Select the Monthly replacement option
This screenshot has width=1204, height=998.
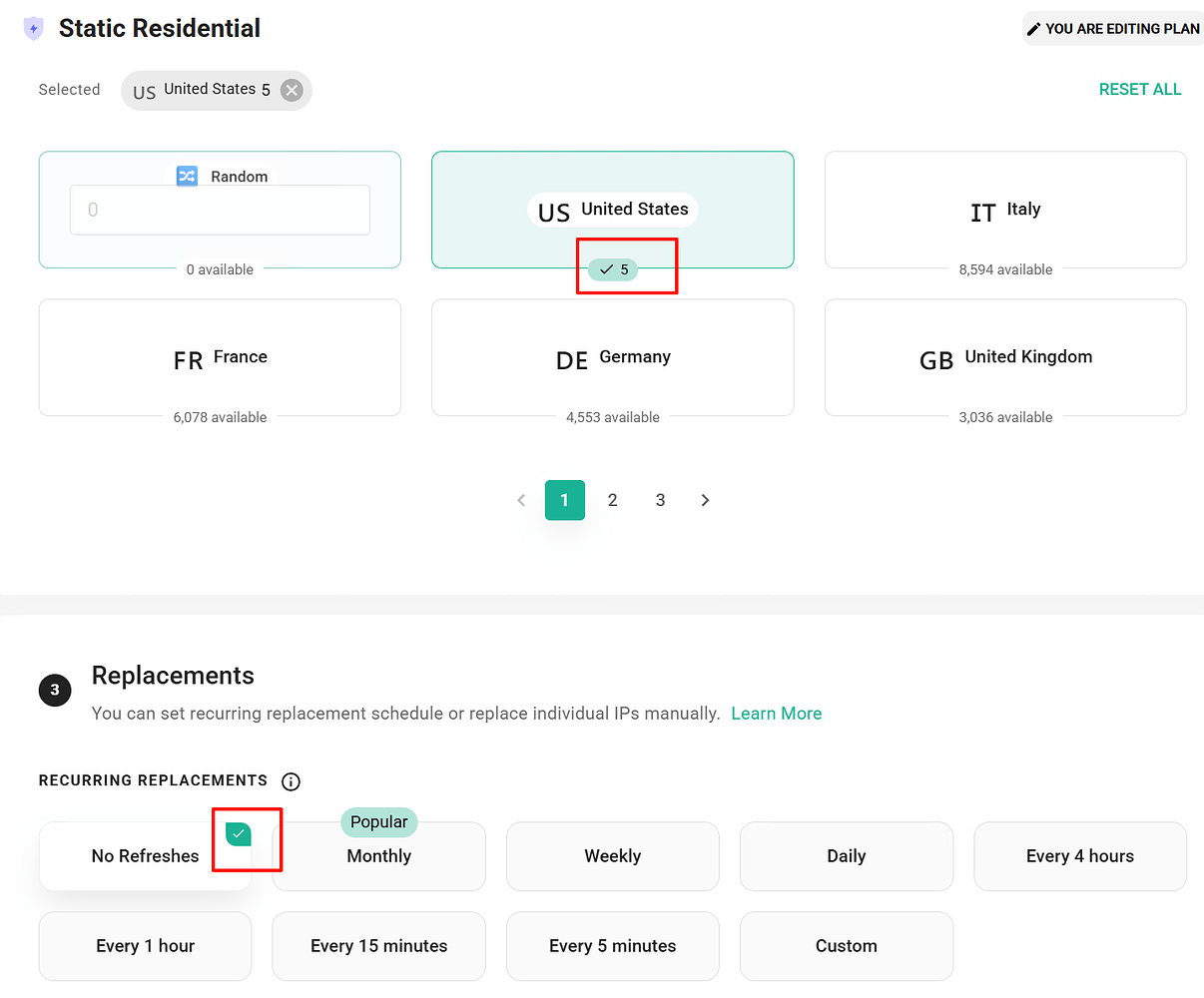coord(378,856)
